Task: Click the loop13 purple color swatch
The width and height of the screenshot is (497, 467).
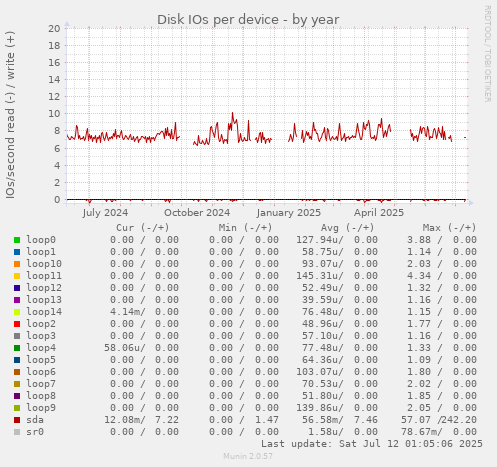Action: point(17,300)
